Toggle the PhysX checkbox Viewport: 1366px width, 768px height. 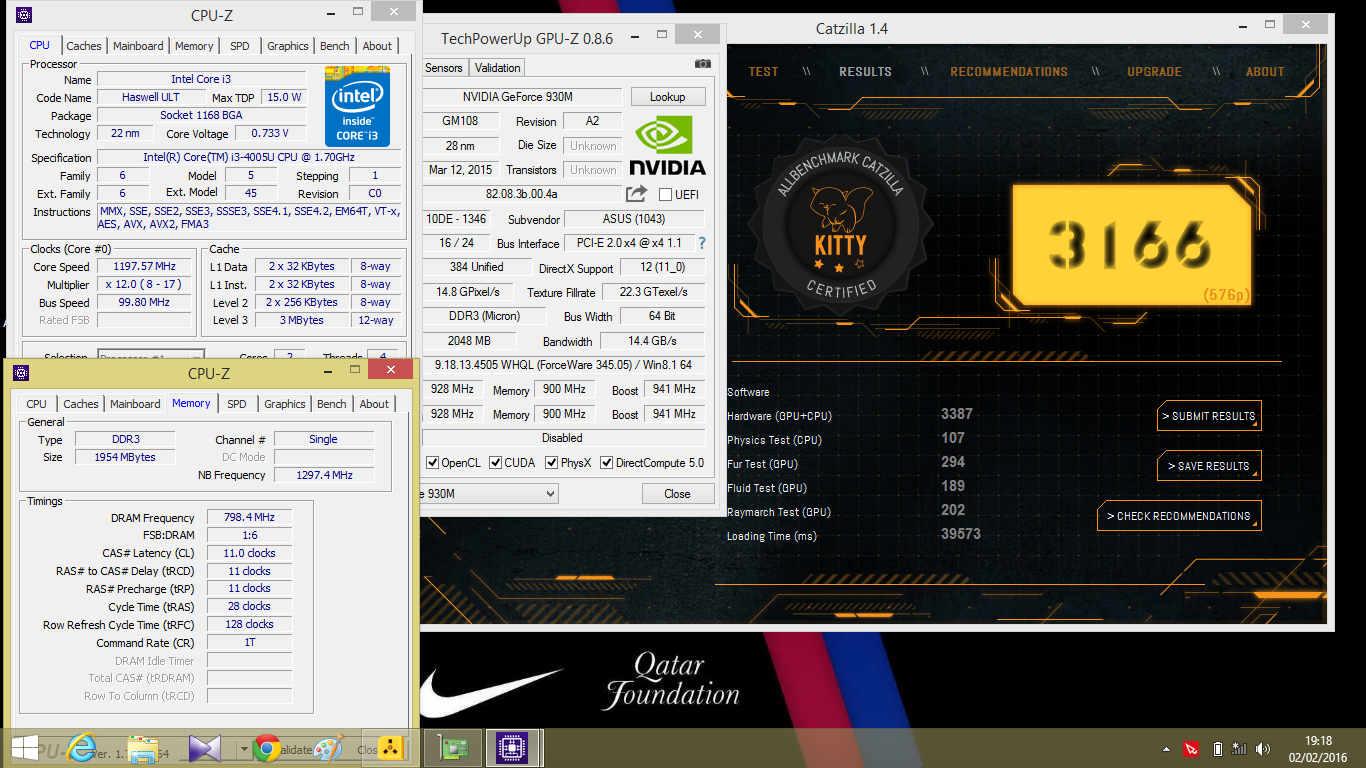tap(551, 463)
